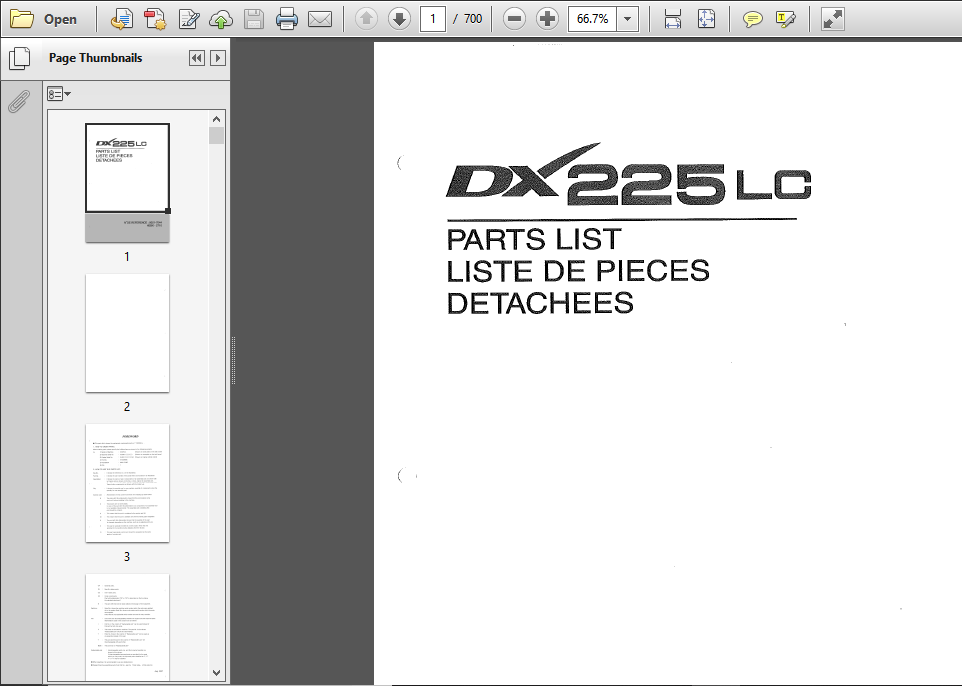Click the Open folder icon
Viewport: 962px width, 686px height.
pos(22,19)
